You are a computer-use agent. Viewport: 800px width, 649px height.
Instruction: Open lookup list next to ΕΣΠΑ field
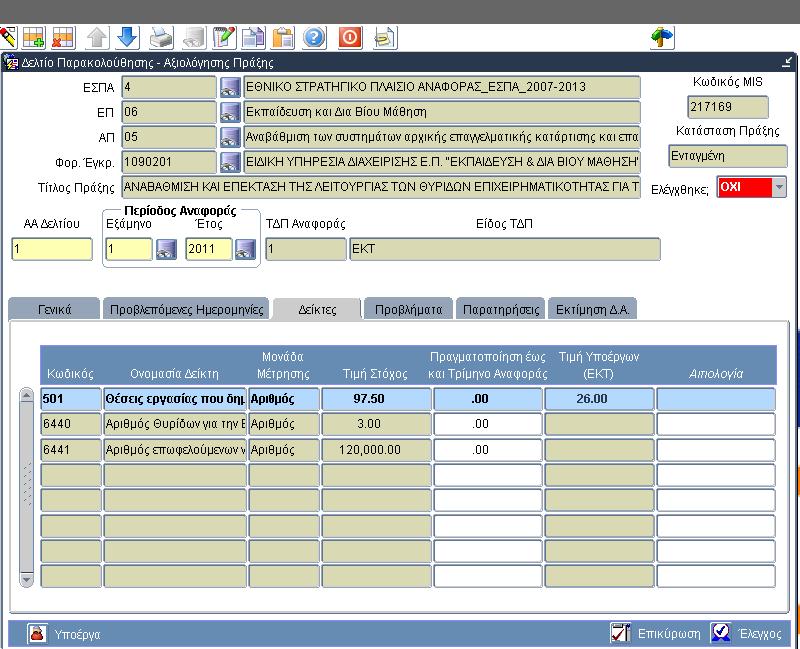(230, 87)
